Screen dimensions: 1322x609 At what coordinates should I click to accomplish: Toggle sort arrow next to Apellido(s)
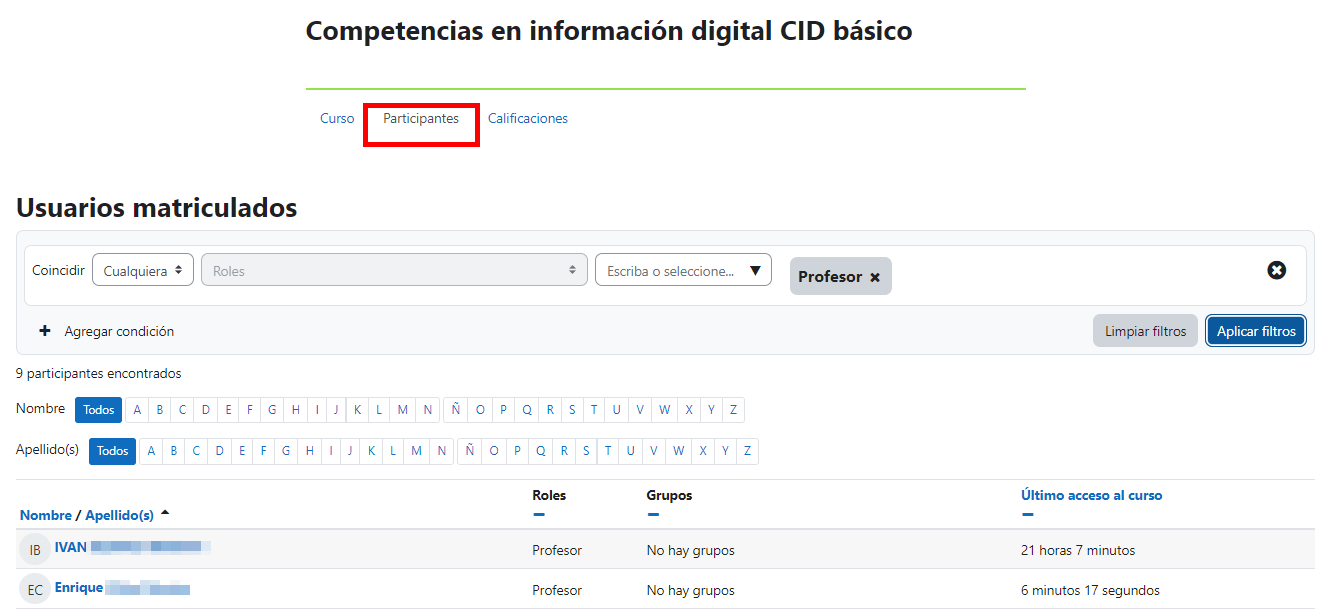[x=165, y=513]
